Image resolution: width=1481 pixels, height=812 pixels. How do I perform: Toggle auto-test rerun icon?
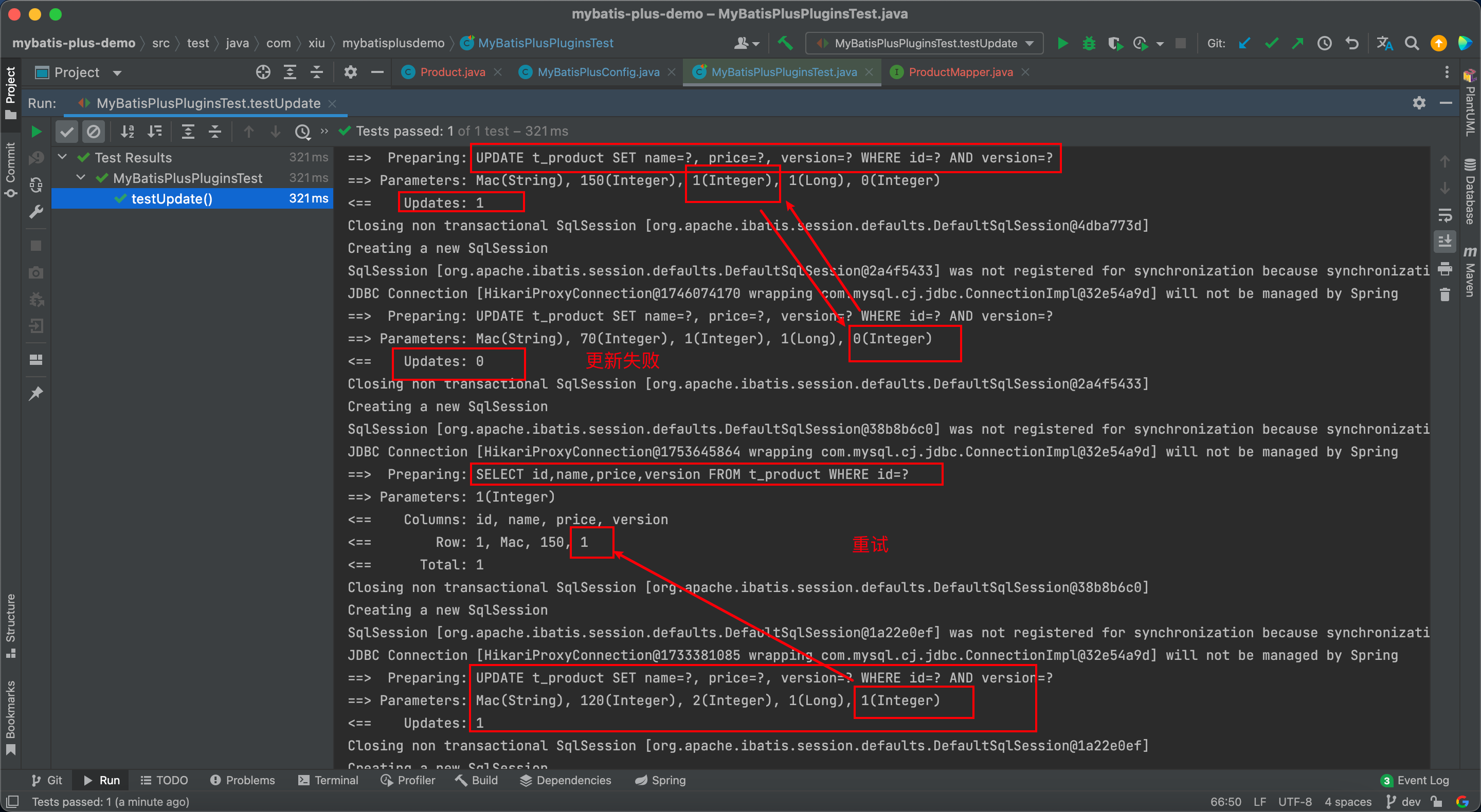click(x=36, y=184)
